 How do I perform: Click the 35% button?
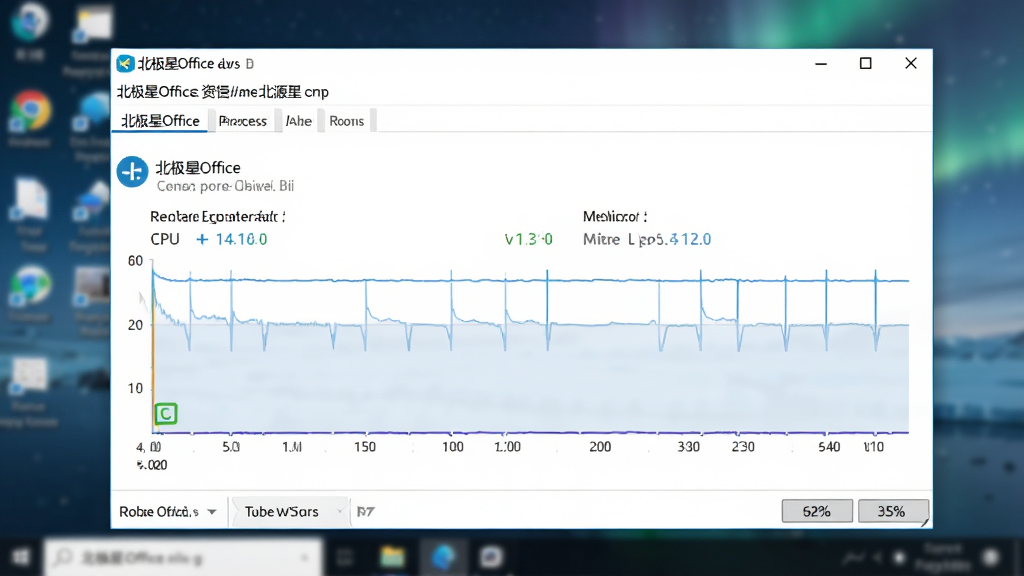pos(891,511)
